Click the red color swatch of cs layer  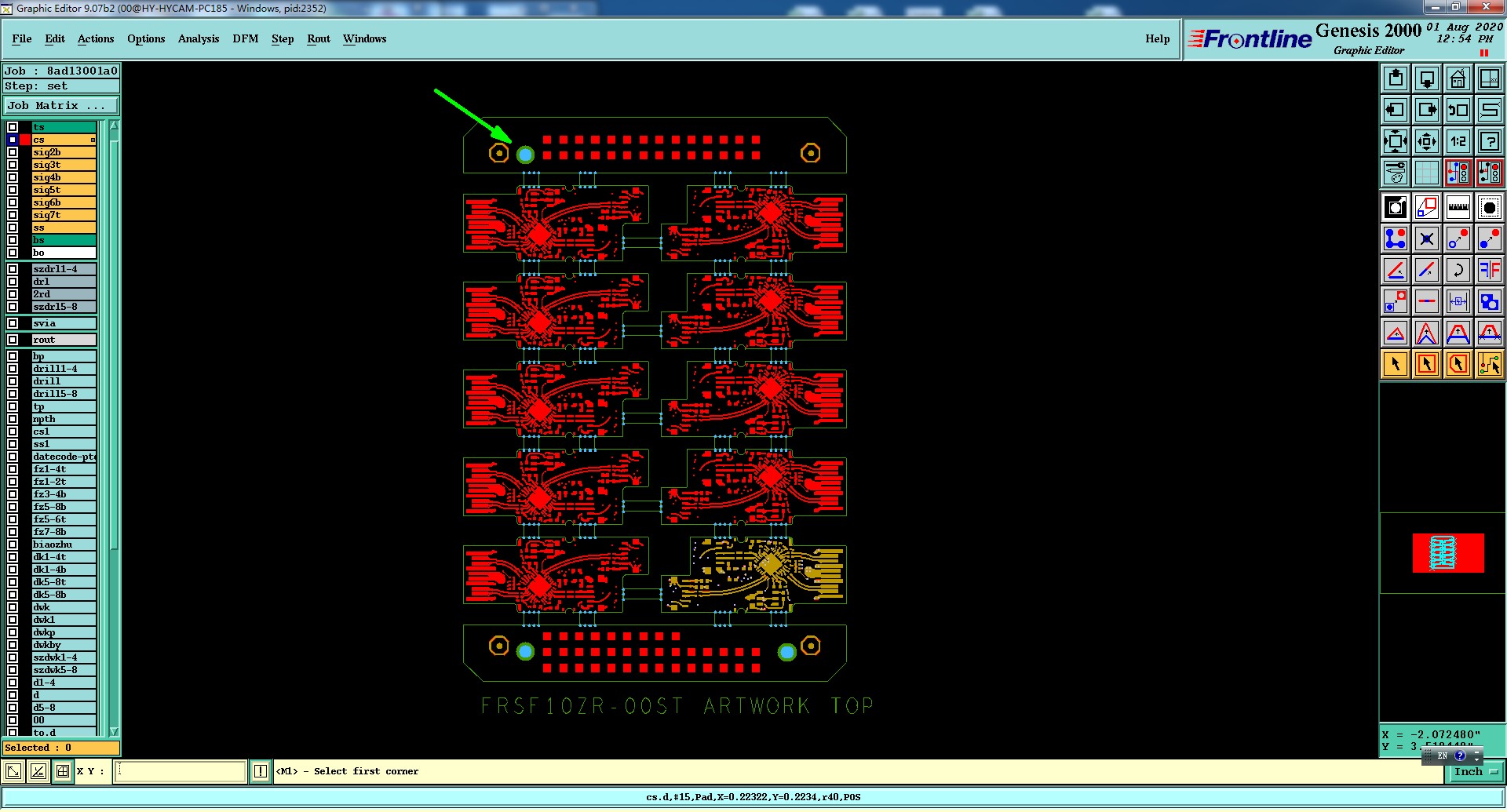tap(25, 140)
